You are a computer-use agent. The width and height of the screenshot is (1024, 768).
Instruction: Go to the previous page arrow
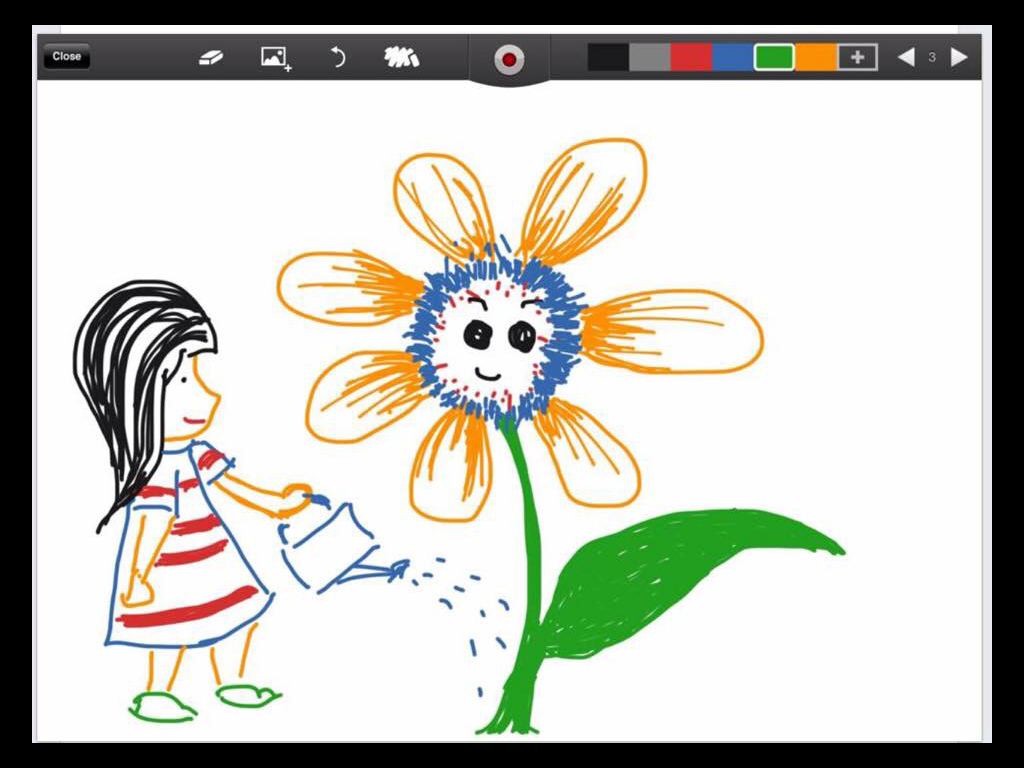click(x=906, y=57)
